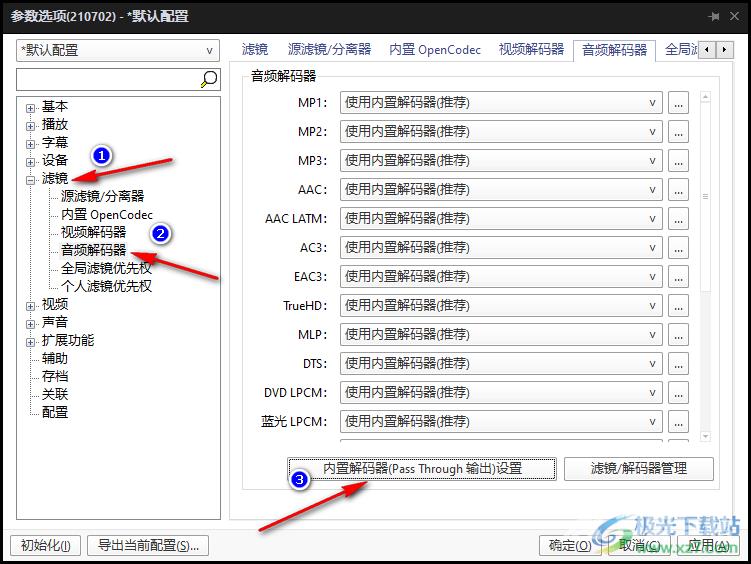Viewport: 751px width, 564px height.
Task: Switch to the 滤镜 tab
Action: [x=254, y=49]
